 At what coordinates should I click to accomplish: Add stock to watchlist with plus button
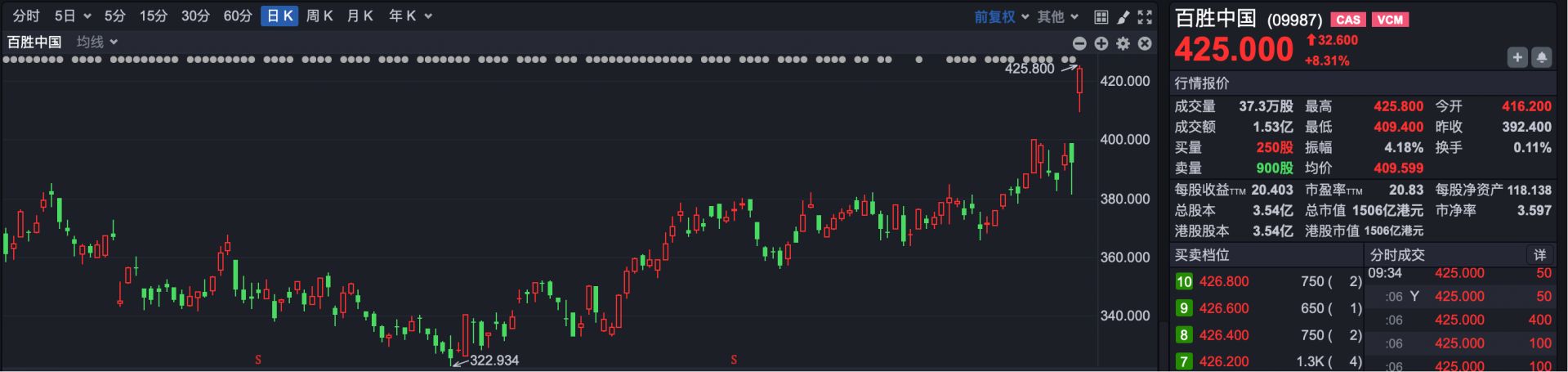pos(1517,57)
